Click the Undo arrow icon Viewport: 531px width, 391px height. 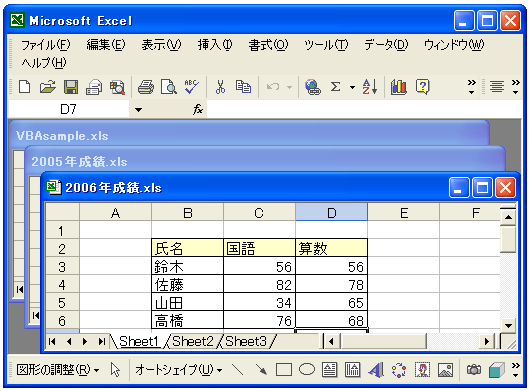(273, 87)
